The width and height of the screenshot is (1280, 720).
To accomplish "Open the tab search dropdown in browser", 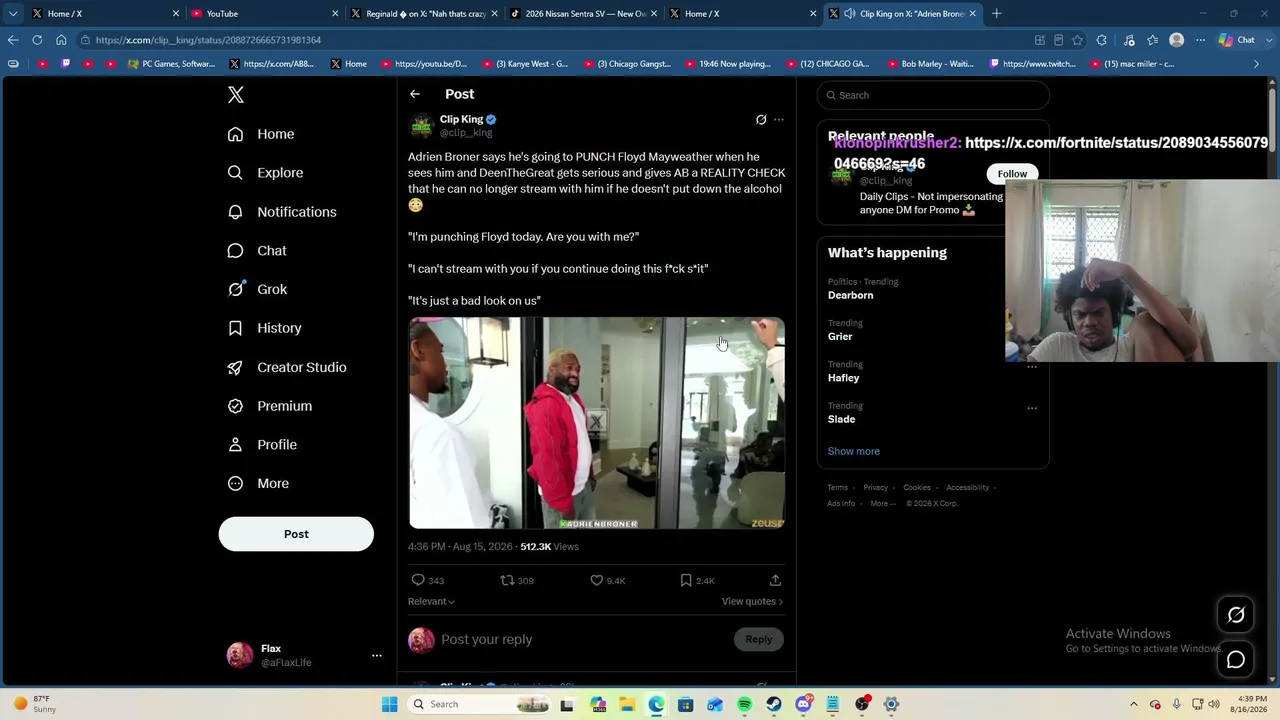I will [x=12, y=14].
